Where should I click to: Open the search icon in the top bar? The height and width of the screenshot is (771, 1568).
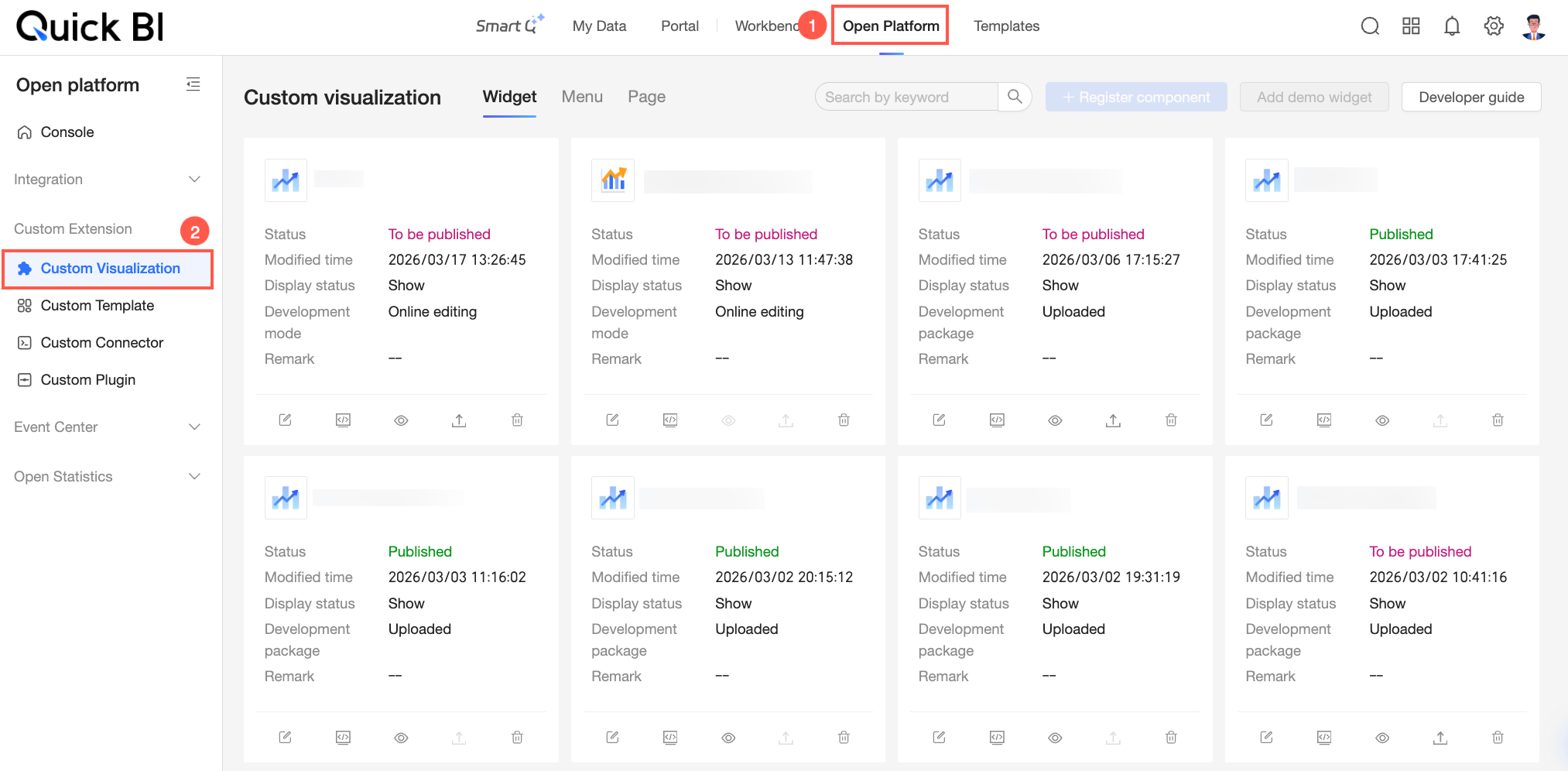pos(1370,26)
